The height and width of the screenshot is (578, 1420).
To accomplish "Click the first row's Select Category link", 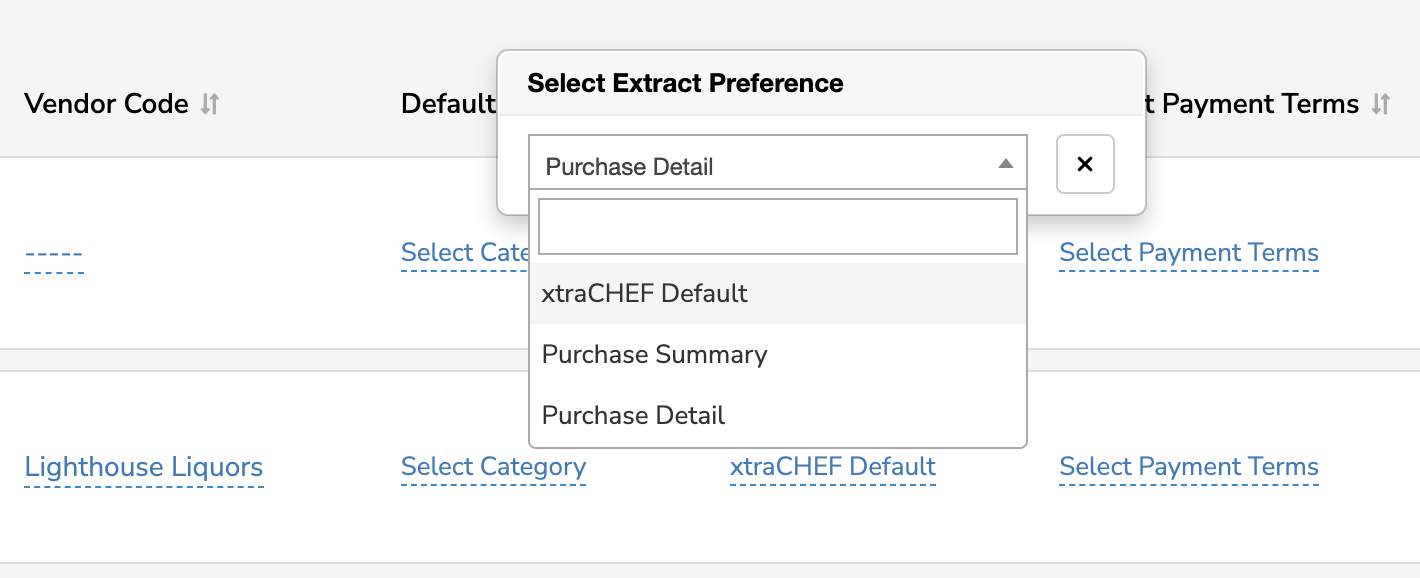I will tap(464, 253).
